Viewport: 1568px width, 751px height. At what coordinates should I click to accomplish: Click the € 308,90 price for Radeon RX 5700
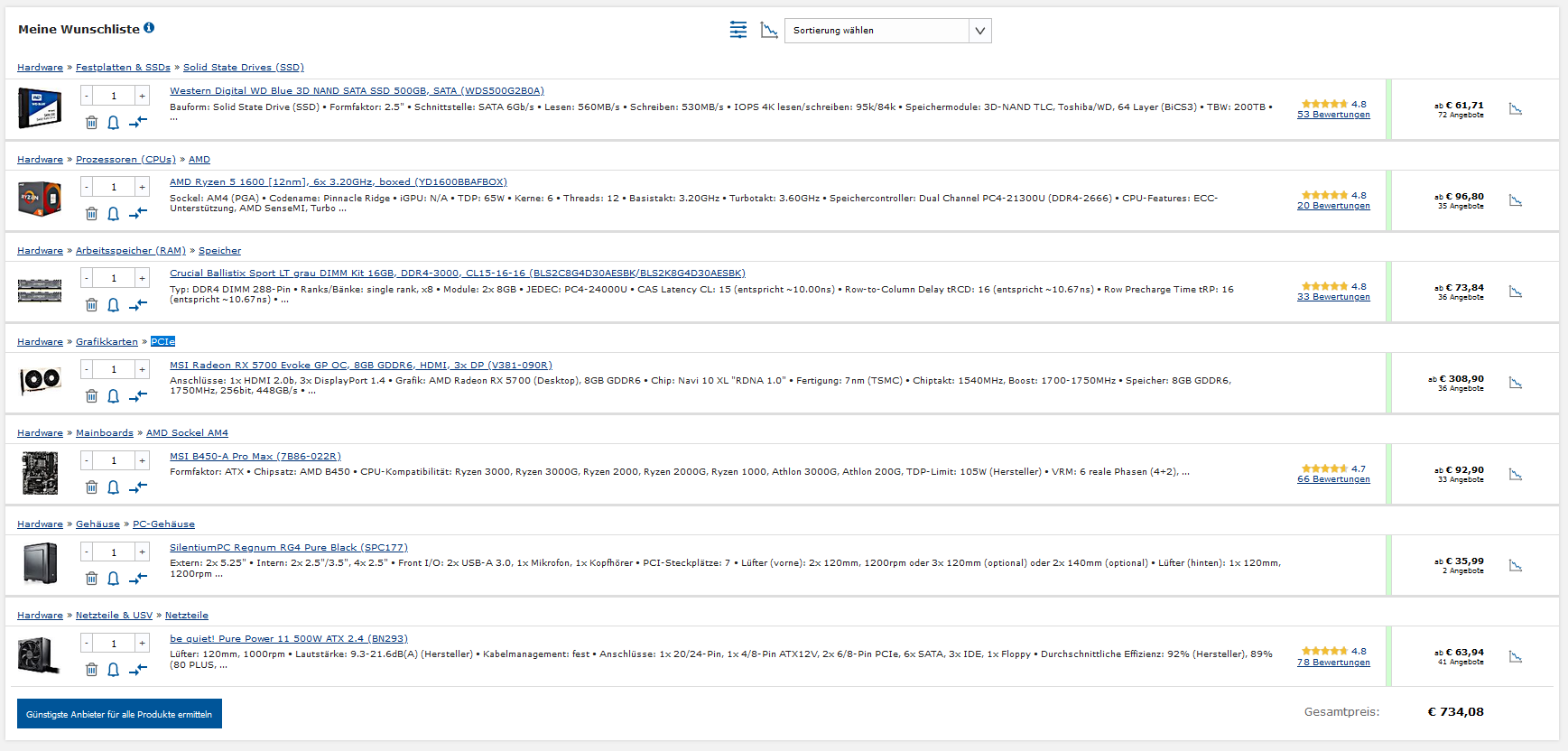(x=1461, y=379)
